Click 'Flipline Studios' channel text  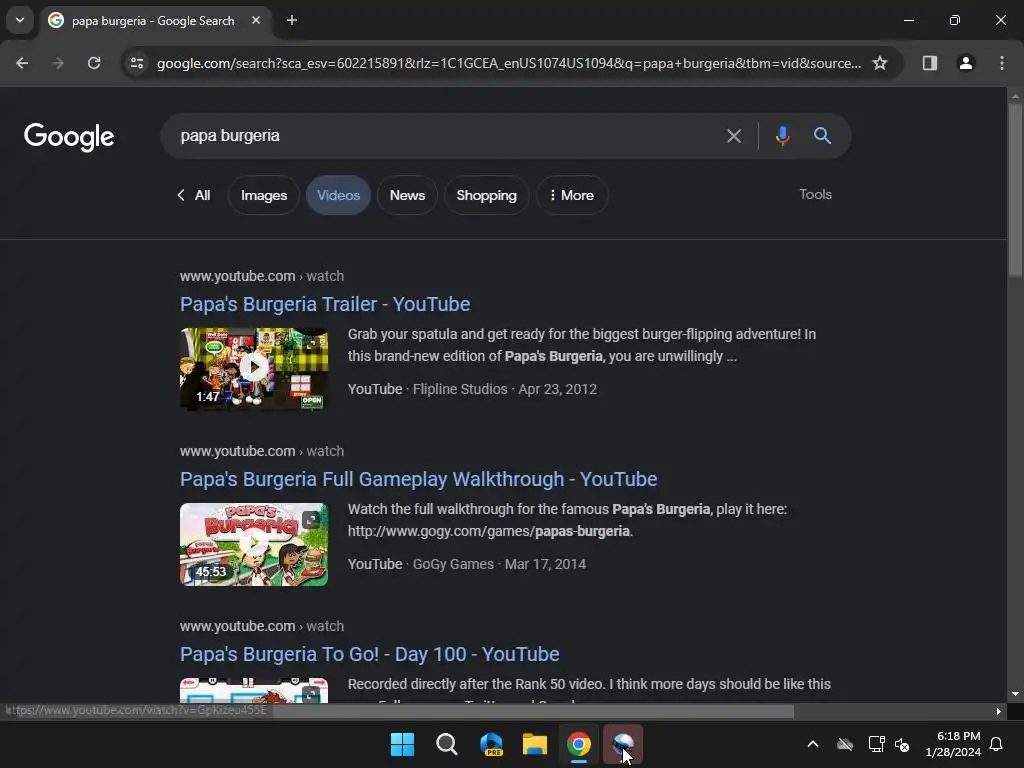point(460,389)
